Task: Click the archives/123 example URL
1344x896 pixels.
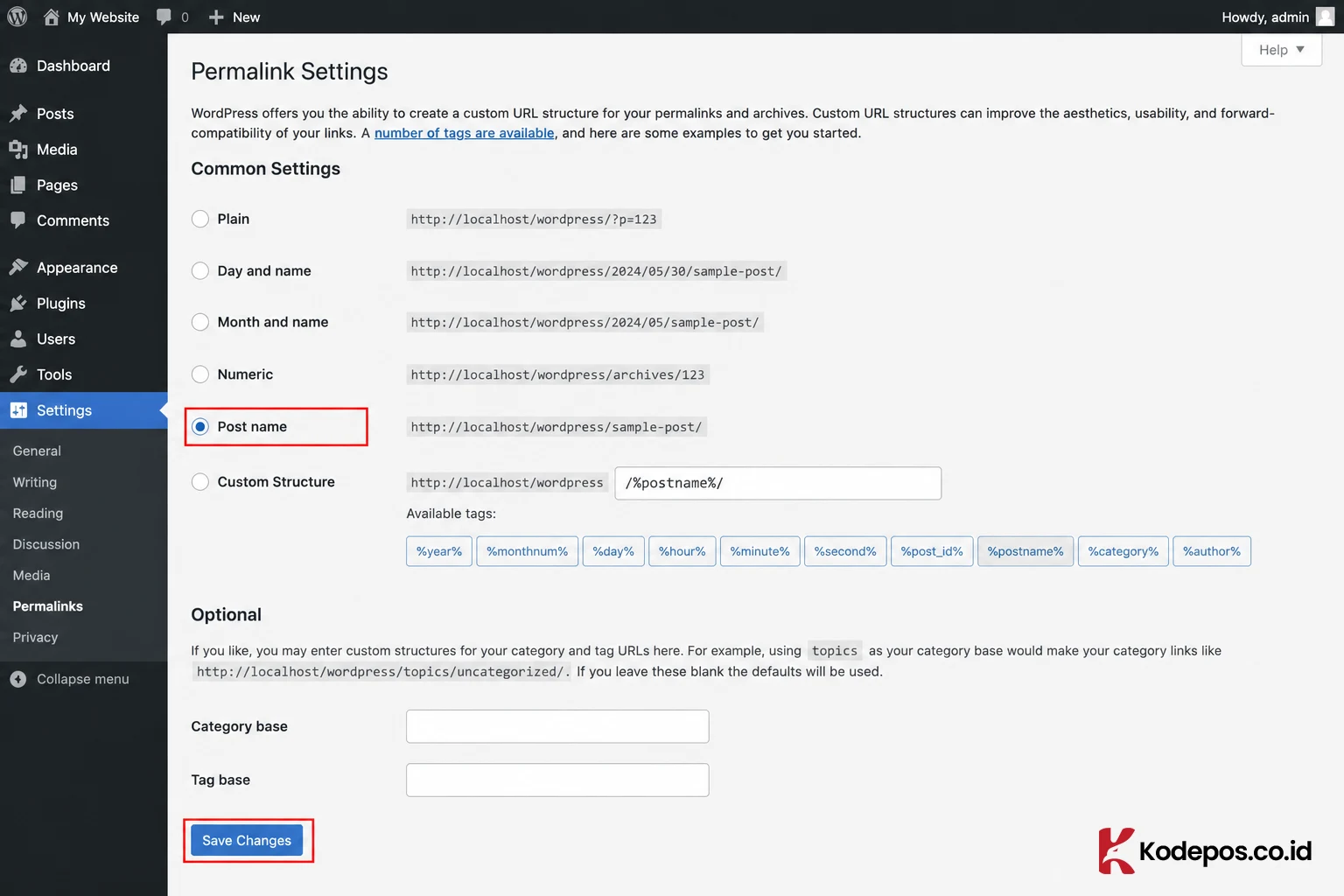Action: tap(558, 374)
